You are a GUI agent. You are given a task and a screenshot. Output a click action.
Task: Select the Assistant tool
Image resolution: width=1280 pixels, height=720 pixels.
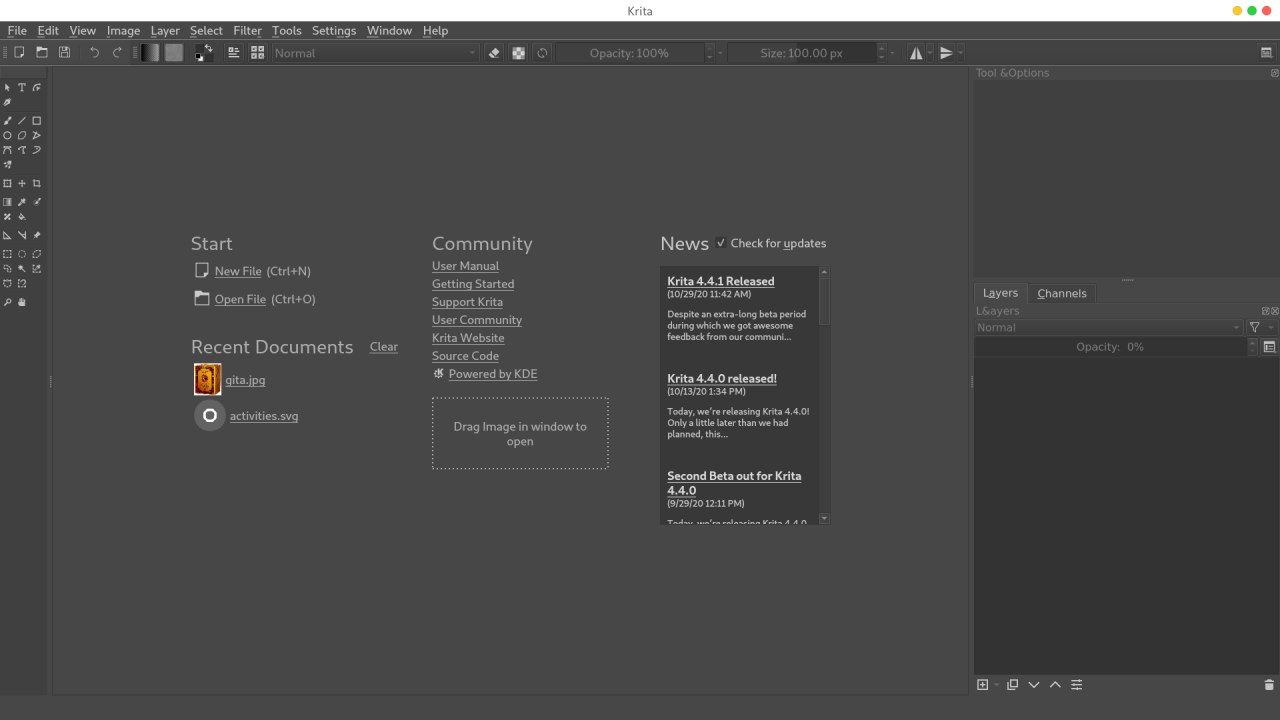point(7,235)
